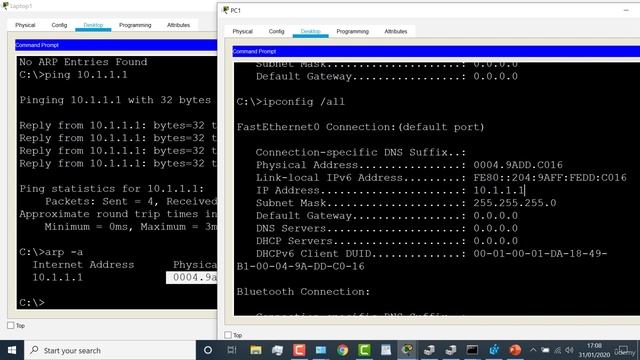Click the Subnet Mask value 255.255.255.0
Screen dimensions: 640x360
(514, 203)
